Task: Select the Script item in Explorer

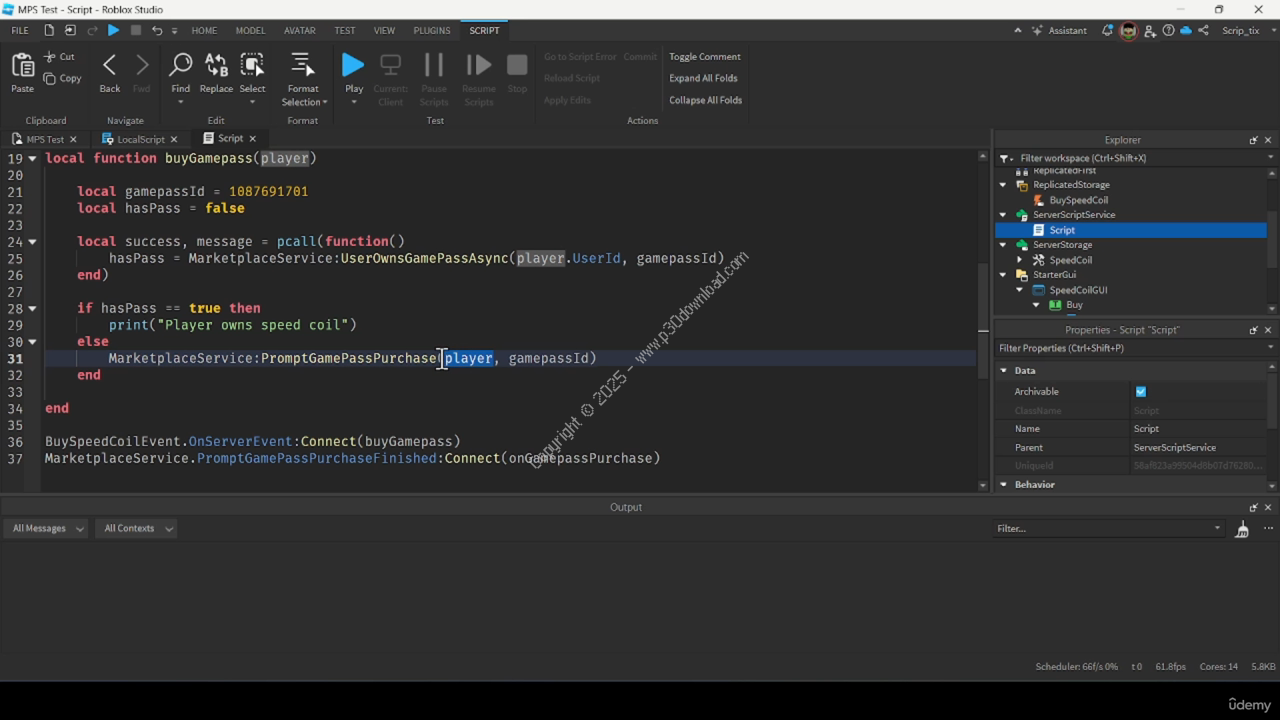Action: 1062,230
